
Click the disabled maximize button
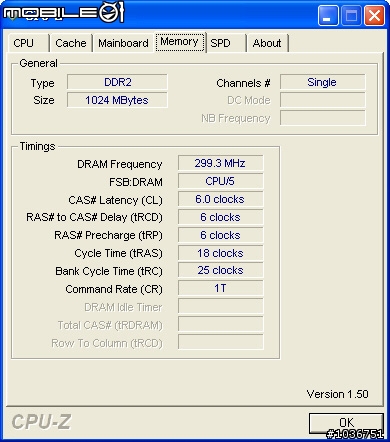(x=351, y=15)
